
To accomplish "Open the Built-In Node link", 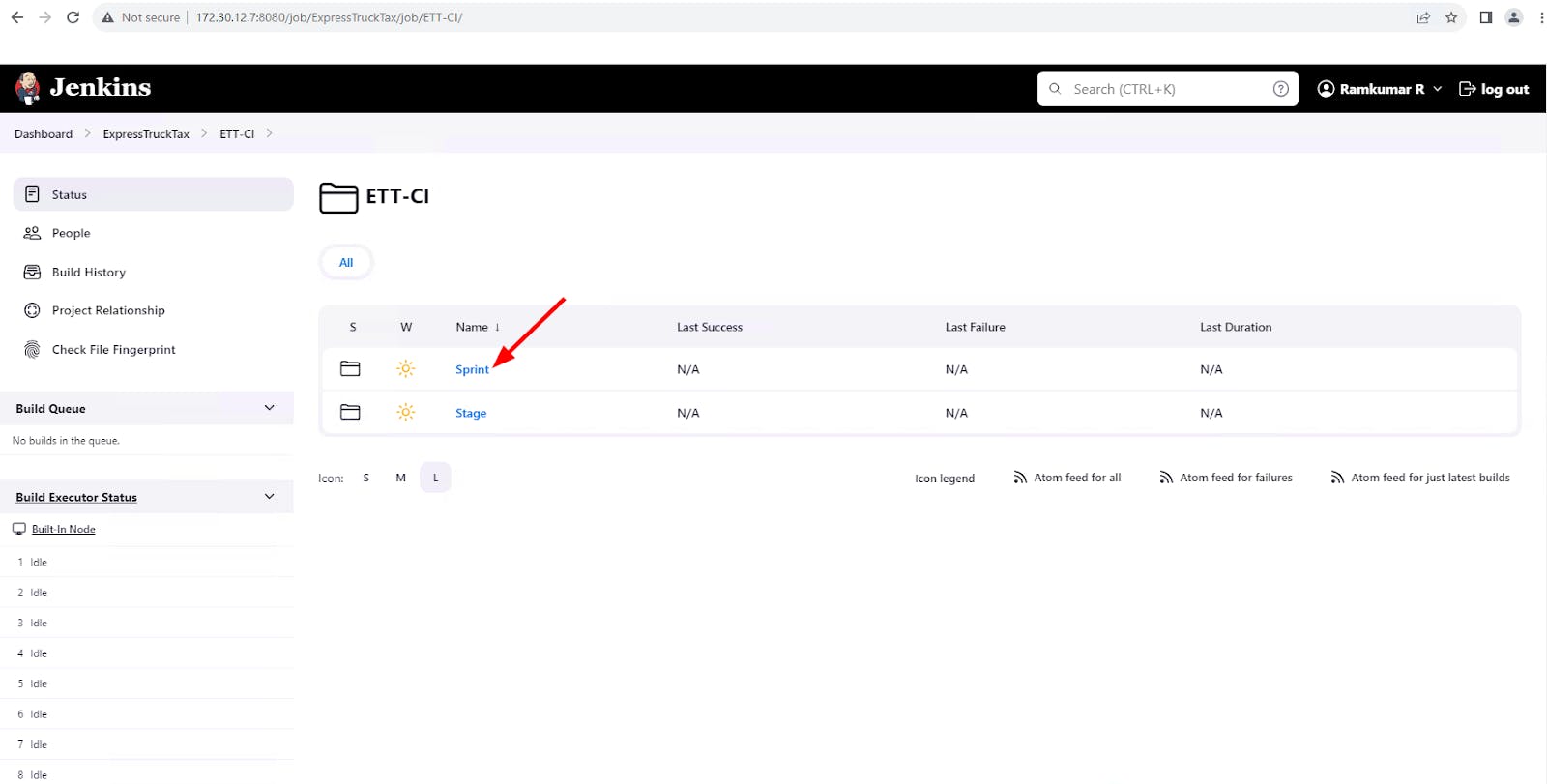I will [x=64, y=529].
